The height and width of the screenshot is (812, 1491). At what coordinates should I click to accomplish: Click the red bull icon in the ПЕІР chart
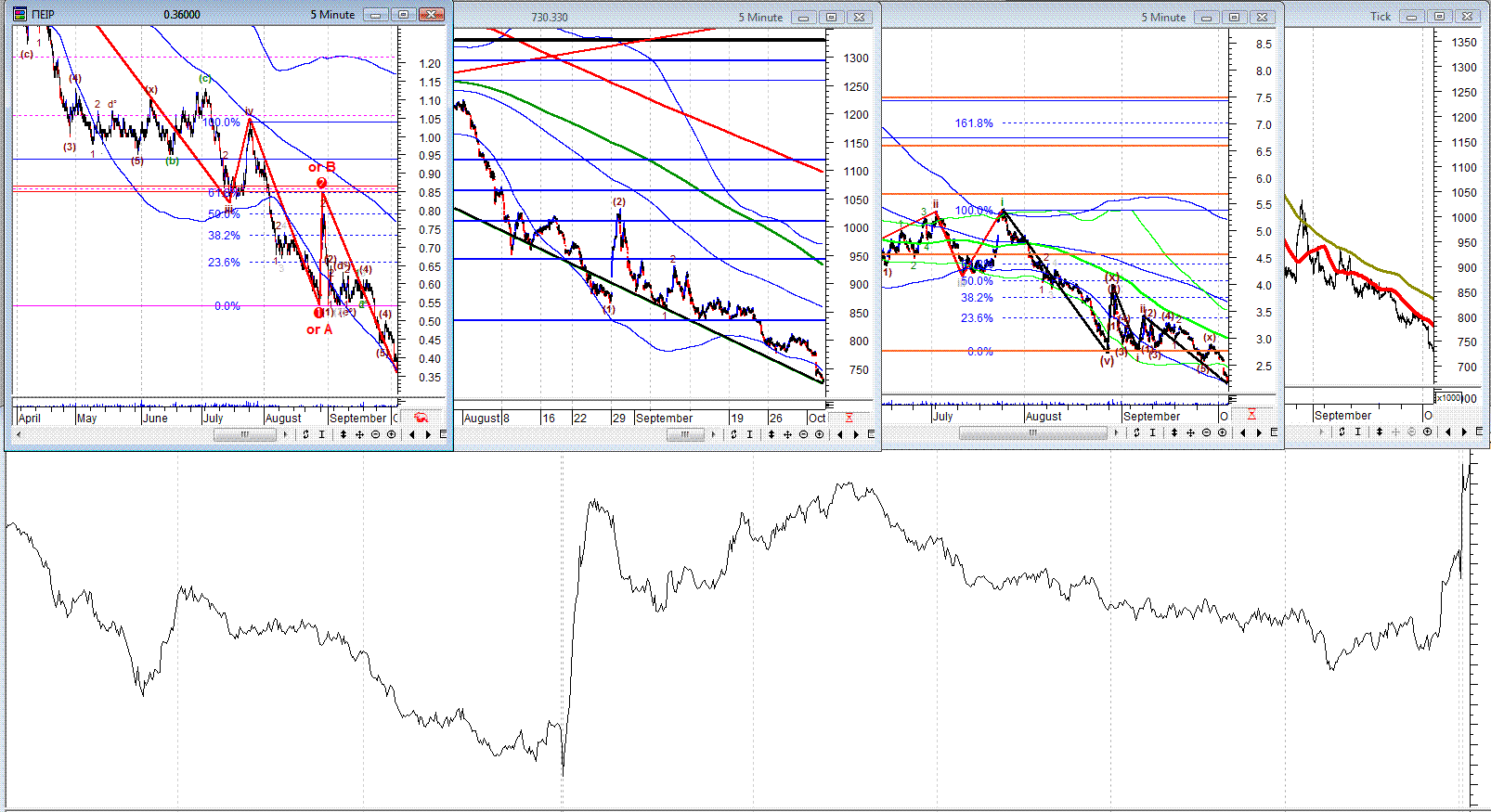click(421, 418)
